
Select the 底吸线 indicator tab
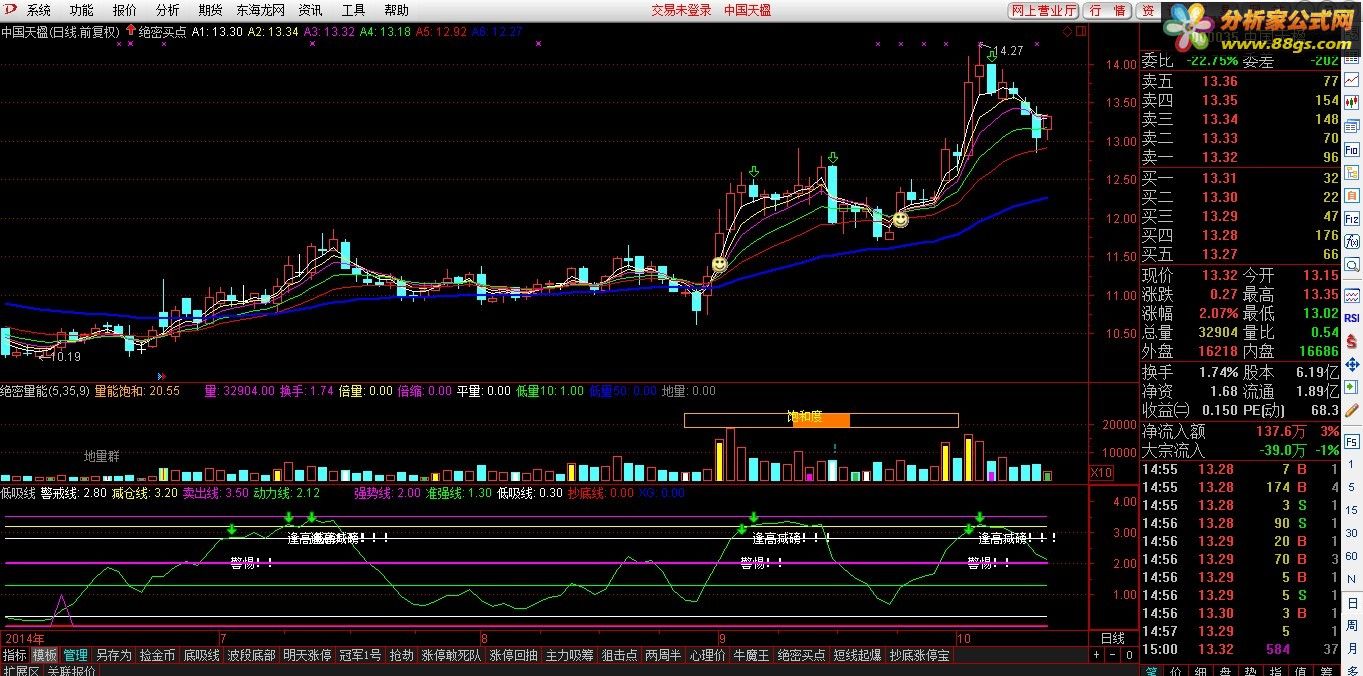tap(201, 655)
